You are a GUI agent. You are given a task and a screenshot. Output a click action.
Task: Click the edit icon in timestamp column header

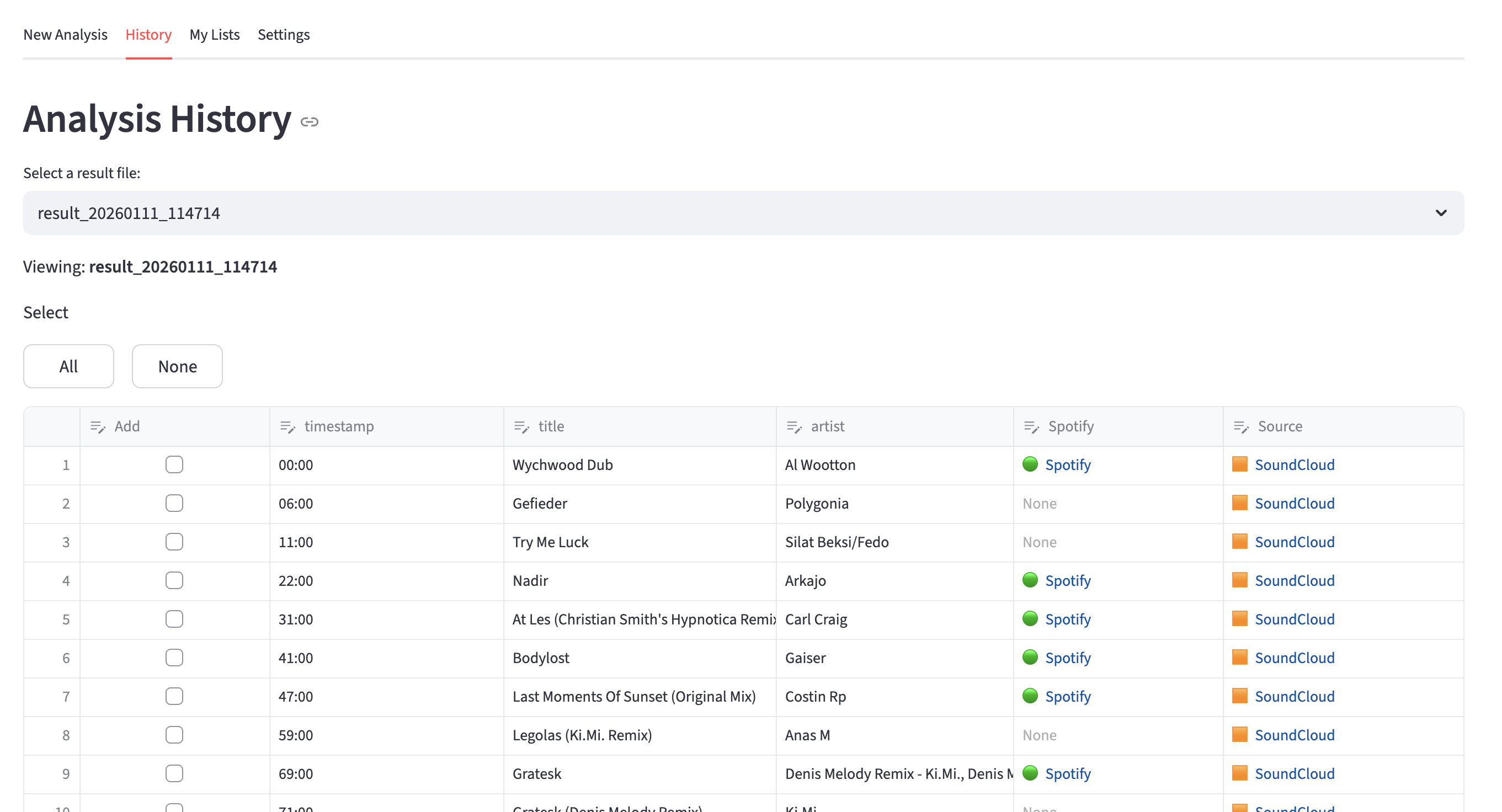pyautogui.click(x=287, y=427)
